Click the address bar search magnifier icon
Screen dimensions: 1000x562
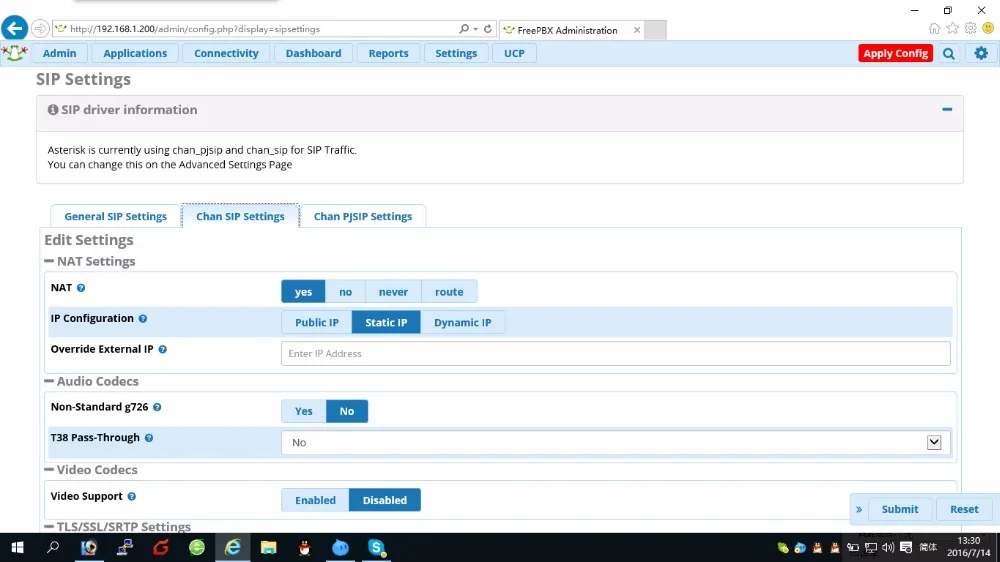[x=464, y=29]
